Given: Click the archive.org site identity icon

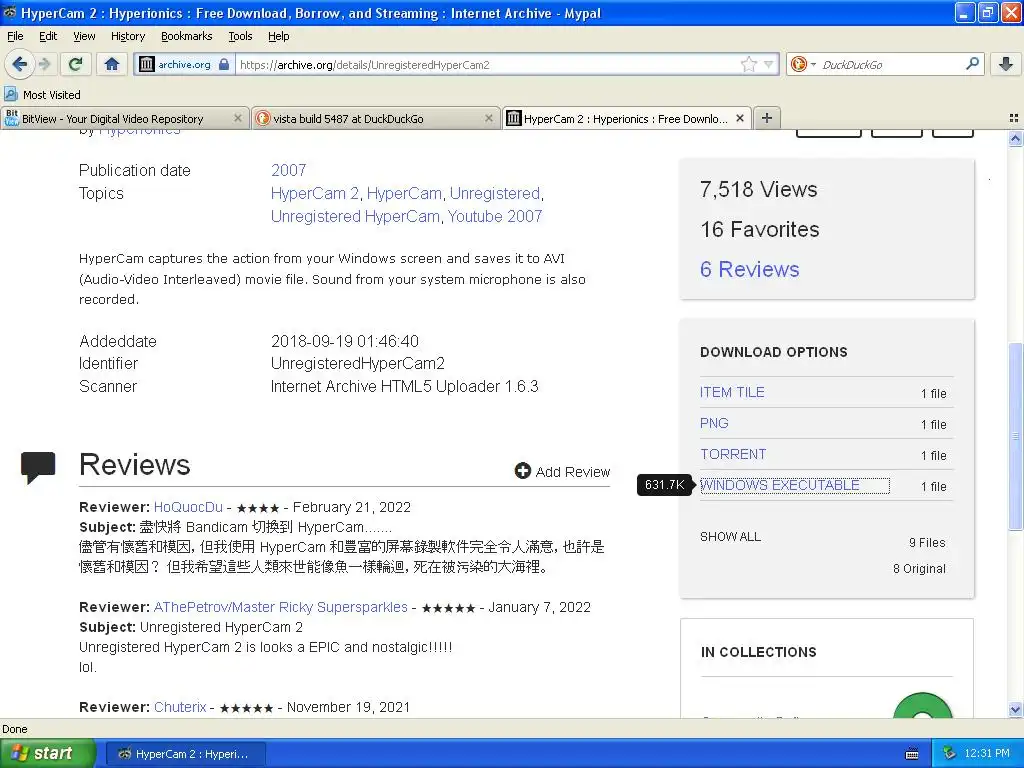Looking at the screenshot, I should pyautogui.click(x=147, y=64).
